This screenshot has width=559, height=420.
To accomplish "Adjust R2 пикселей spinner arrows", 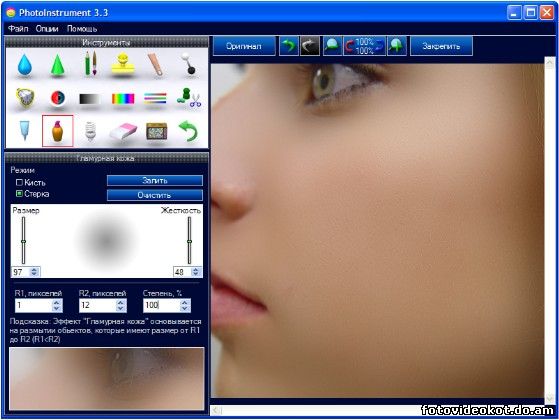I will point(121,305).
